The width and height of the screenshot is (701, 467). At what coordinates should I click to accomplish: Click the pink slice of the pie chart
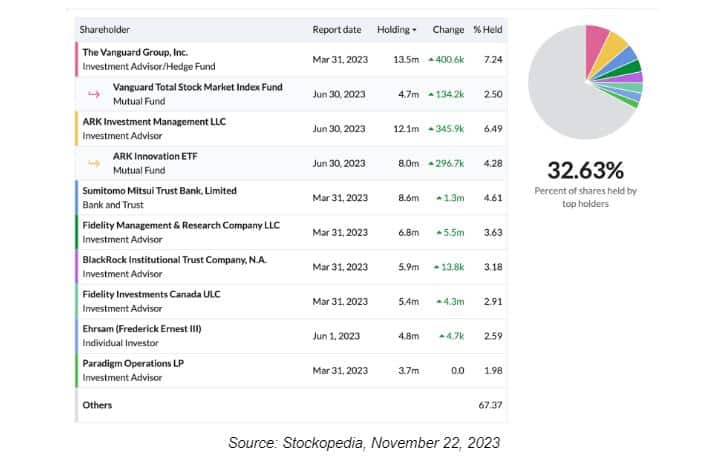pos(597,43)
